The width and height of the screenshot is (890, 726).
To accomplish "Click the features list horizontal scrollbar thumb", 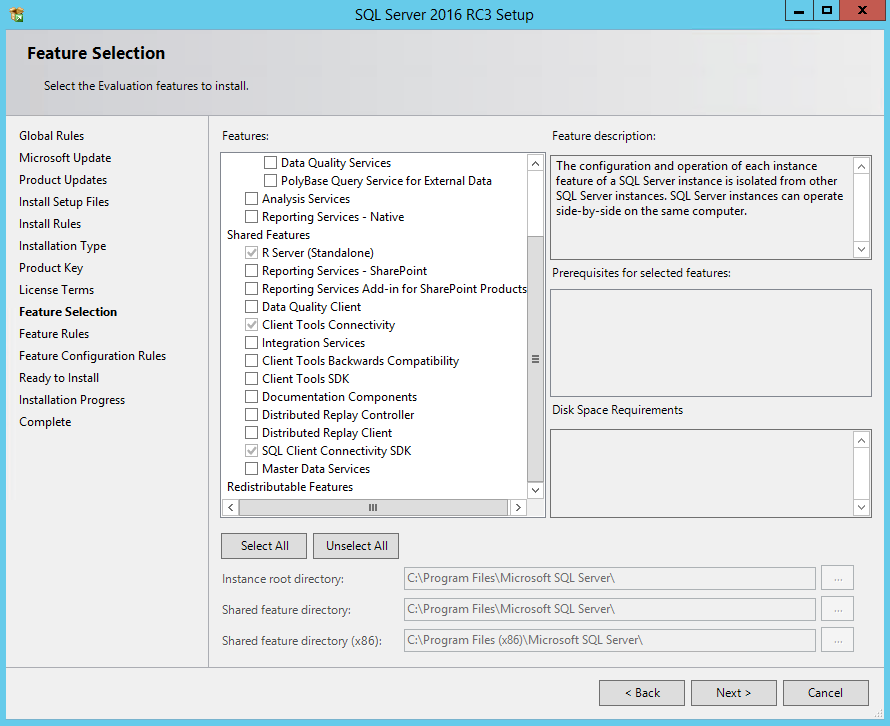I will [x=373, y=507].
